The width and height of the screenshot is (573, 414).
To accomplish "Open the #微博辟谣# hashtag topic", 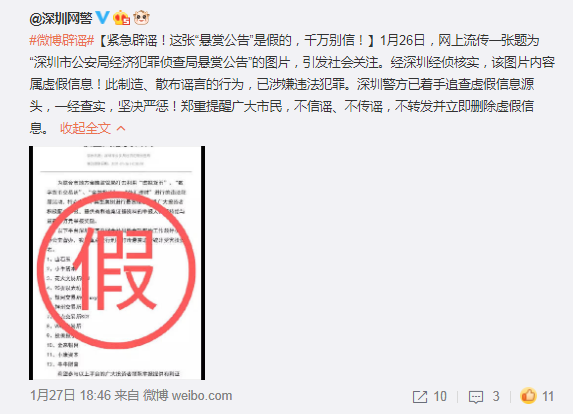I will coord(62,40).
